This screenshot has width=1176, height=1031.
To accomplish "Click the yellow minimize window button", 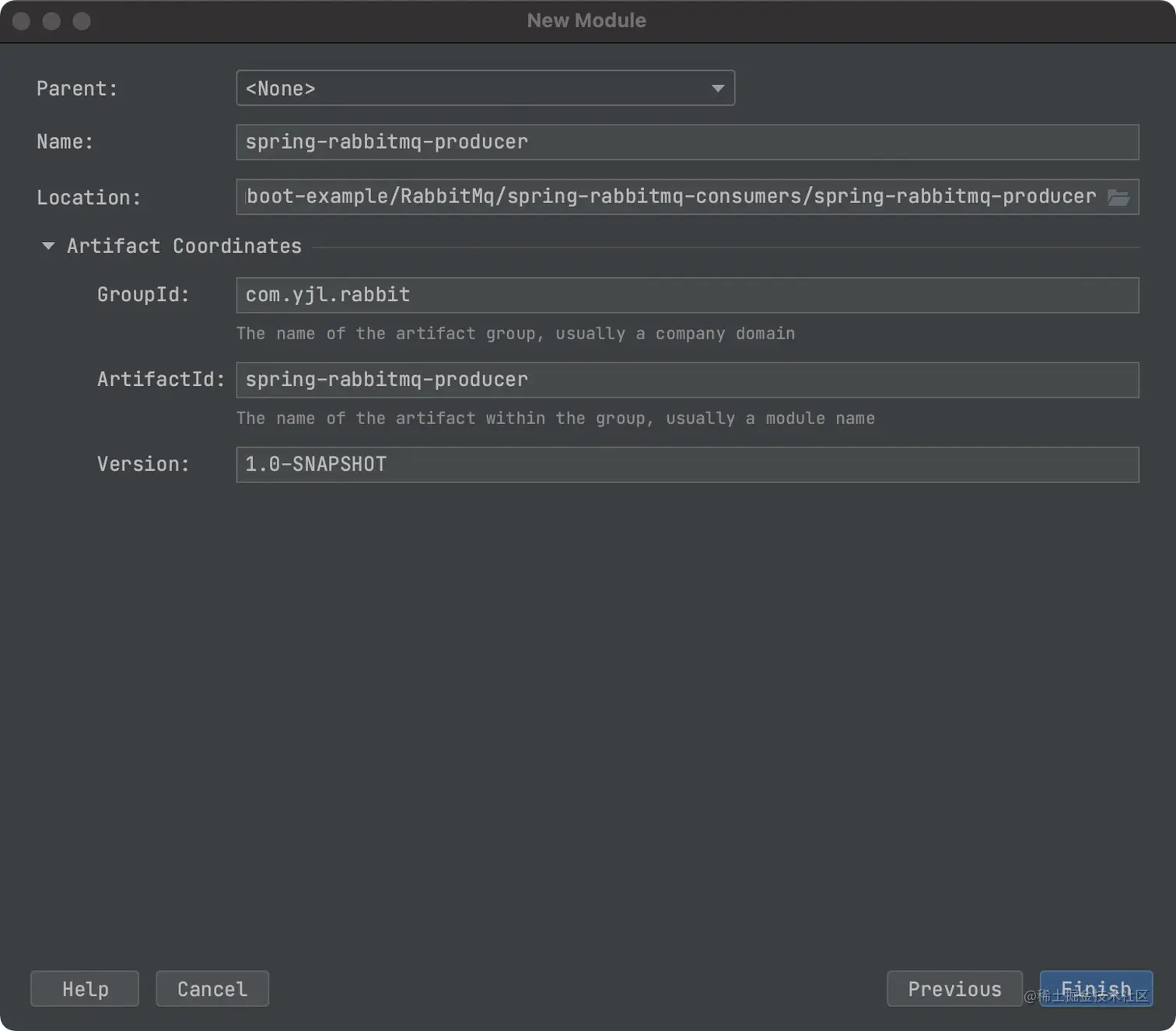I will [x=51, y=21].
